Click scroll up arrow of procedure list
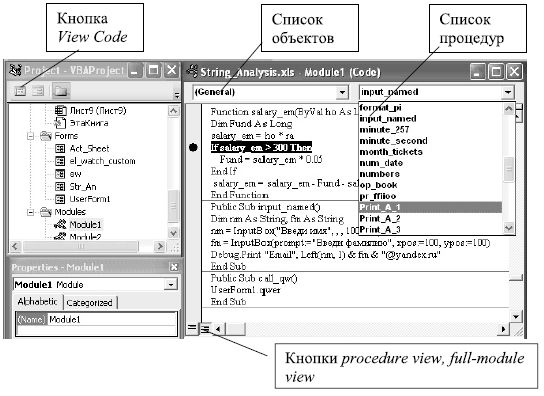Screen dimensions: 544x396 coord(509,109)
